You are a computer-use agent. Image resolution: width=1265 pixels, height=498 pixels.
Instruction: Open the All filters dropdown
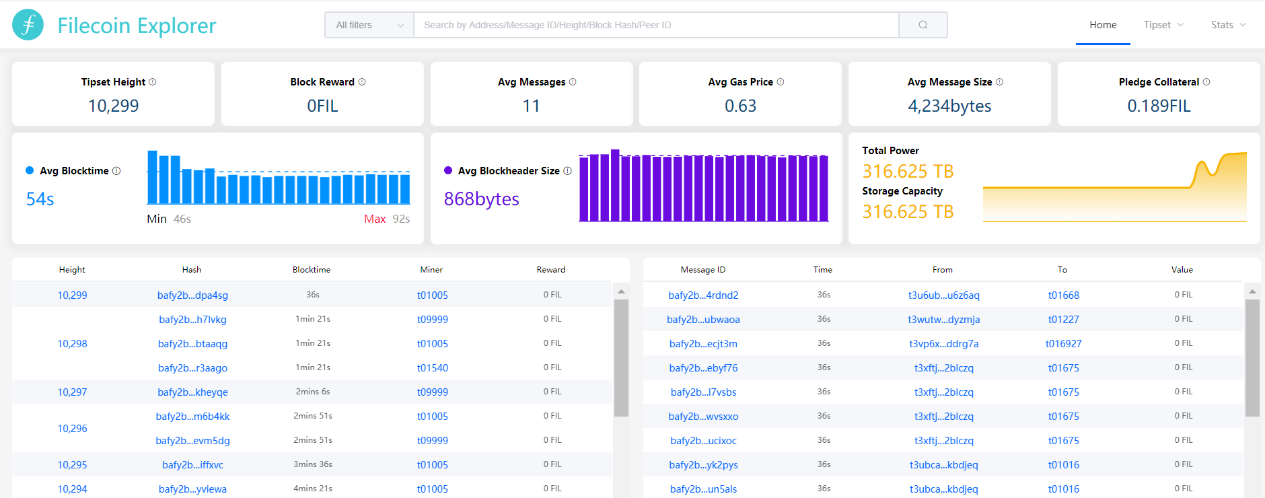point(369,25)
